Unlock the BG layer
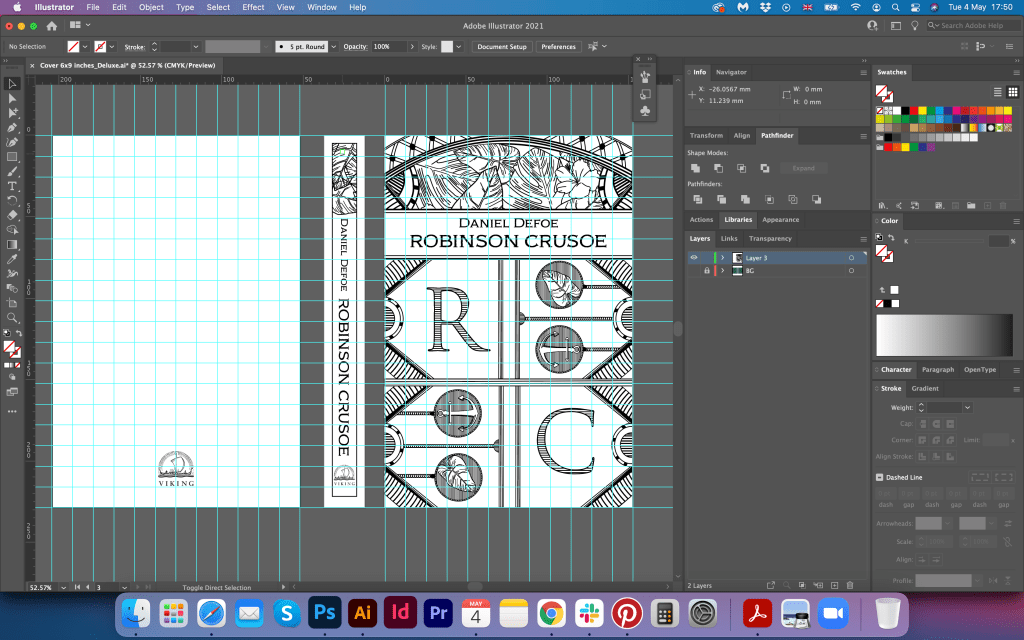 click(706, 271)
